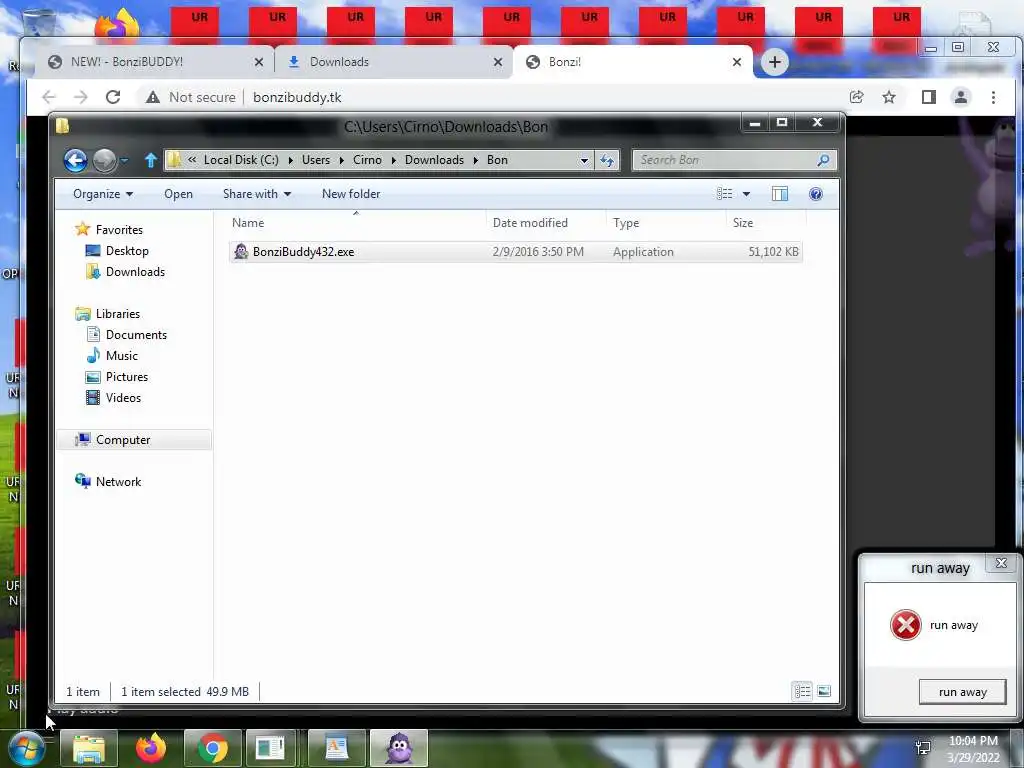
Task: Click the chevron after Users in breadcrumb
Action: coord(342,160)
